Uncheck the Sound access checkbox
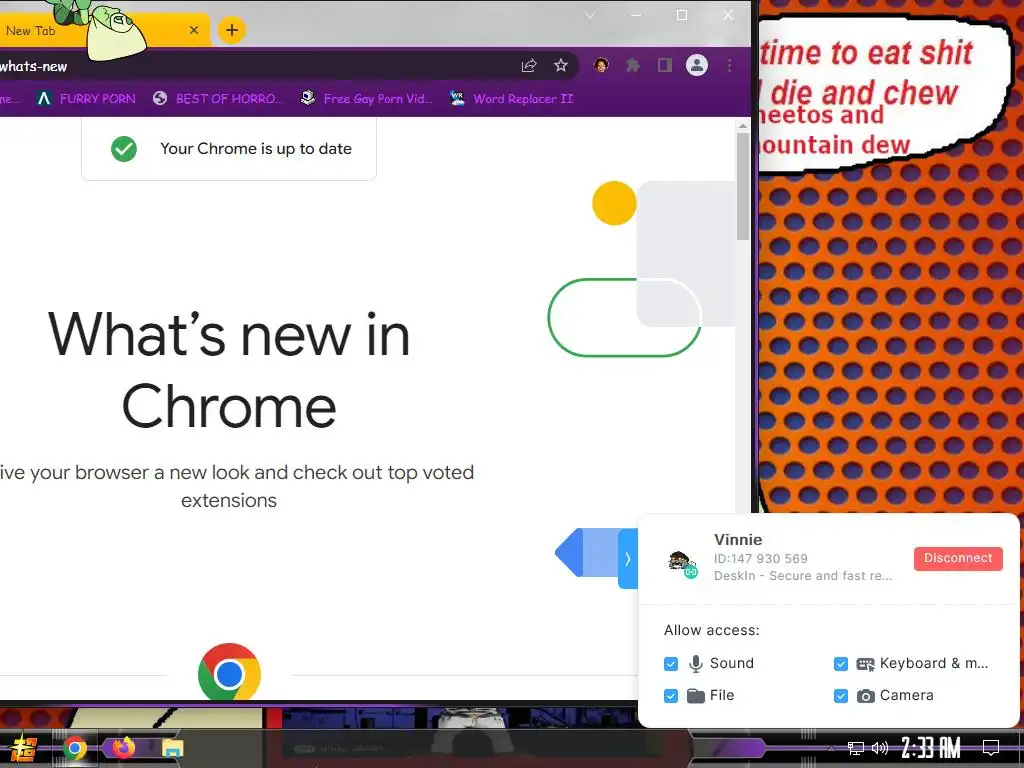 (671, 664)
